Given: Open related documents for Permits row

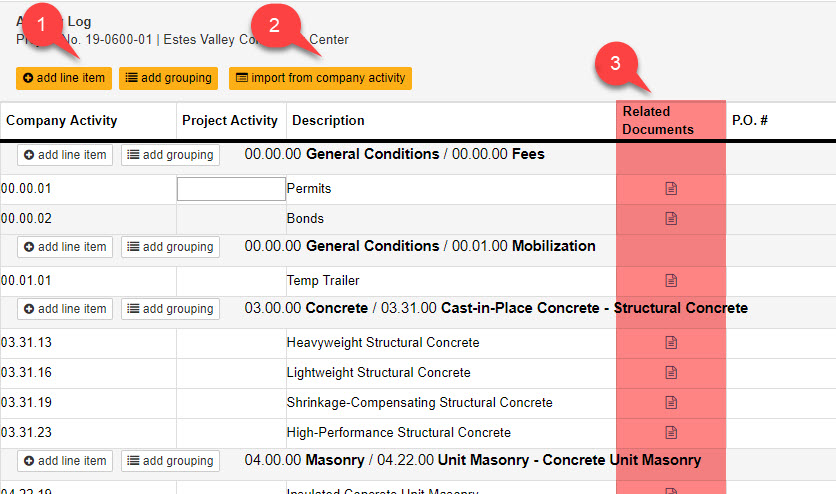Looking at the screenshot, I should [x=671, y=189].
